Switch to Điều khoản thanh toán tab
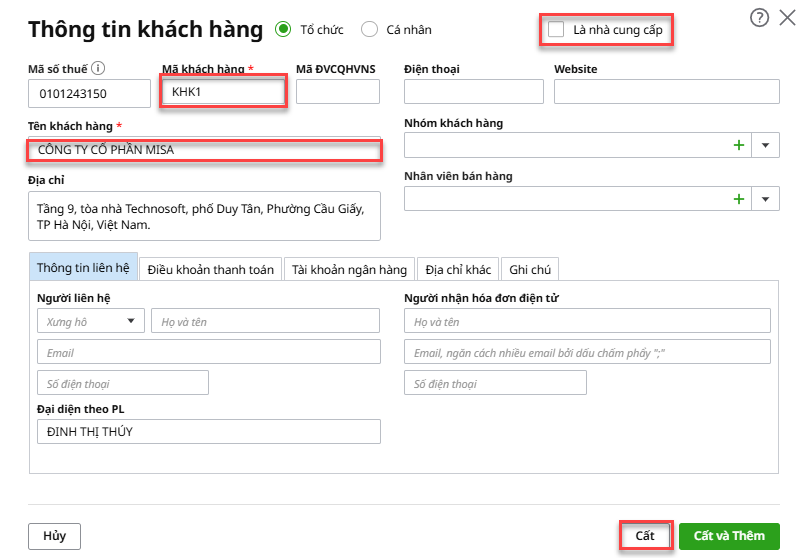The height and width of the screenshot is (558, 803). click(211, 269)
